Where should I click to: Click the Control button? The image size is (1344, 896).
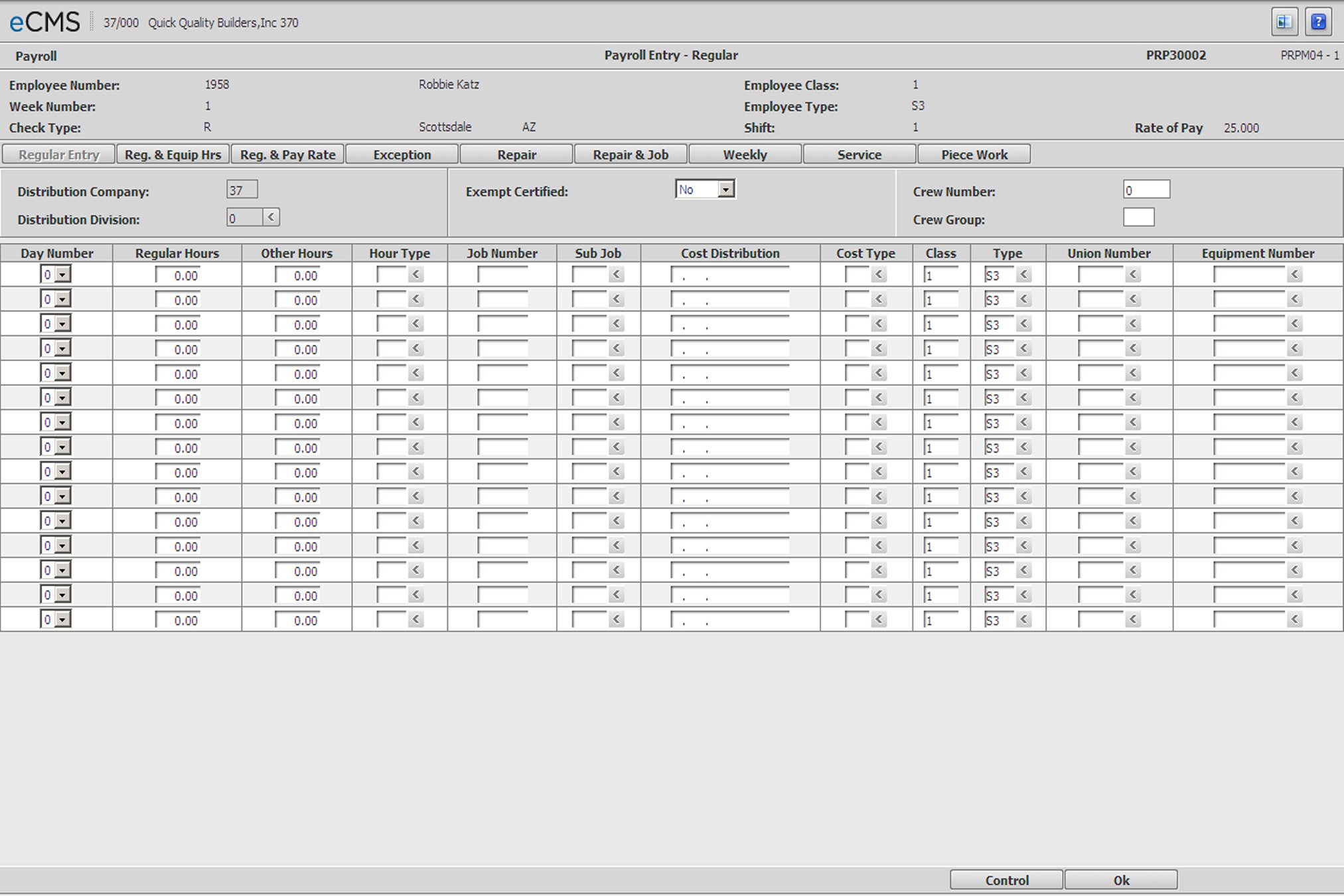pos(1006,879)
